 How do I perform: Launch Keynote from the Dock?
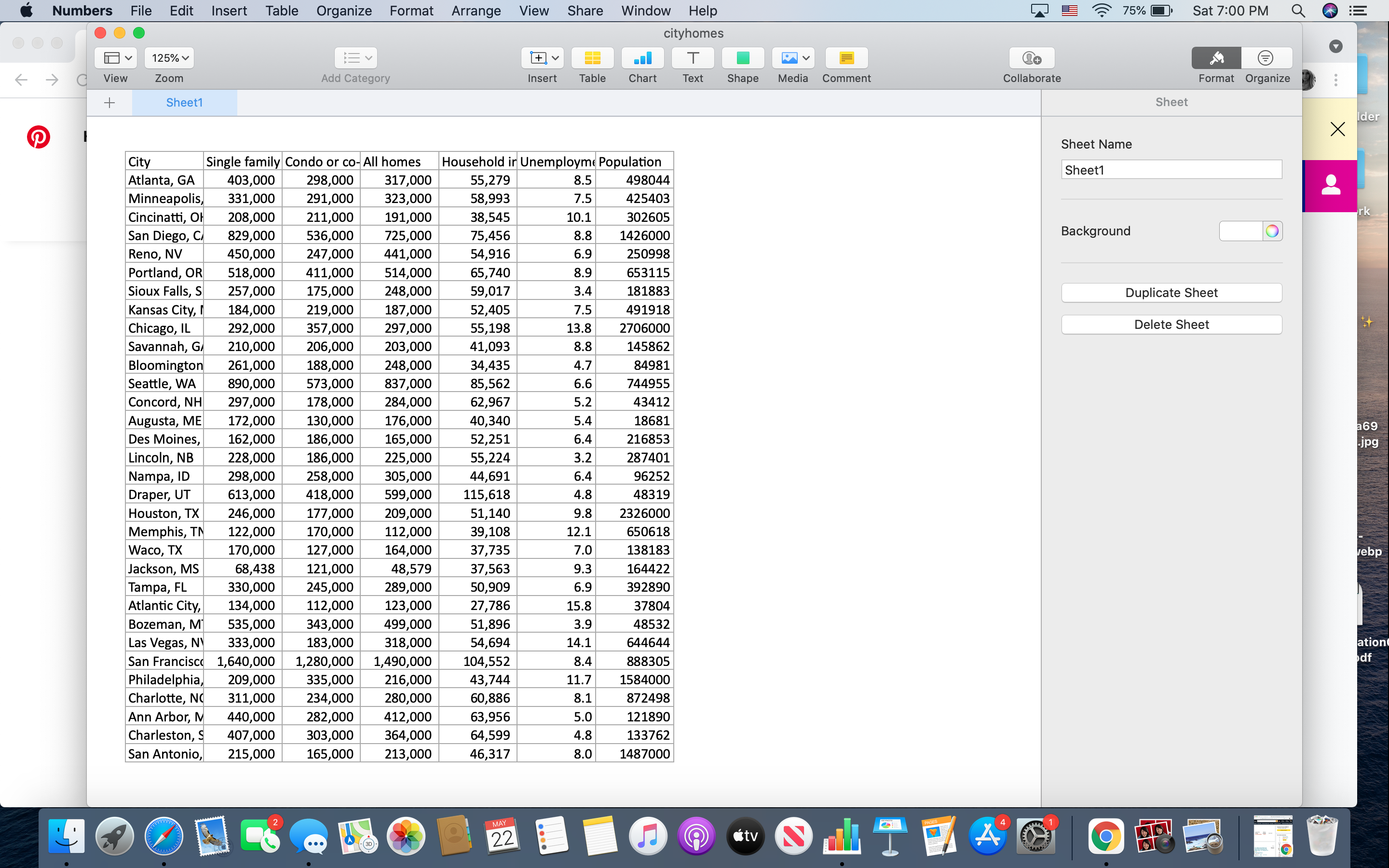click(891, 836)
